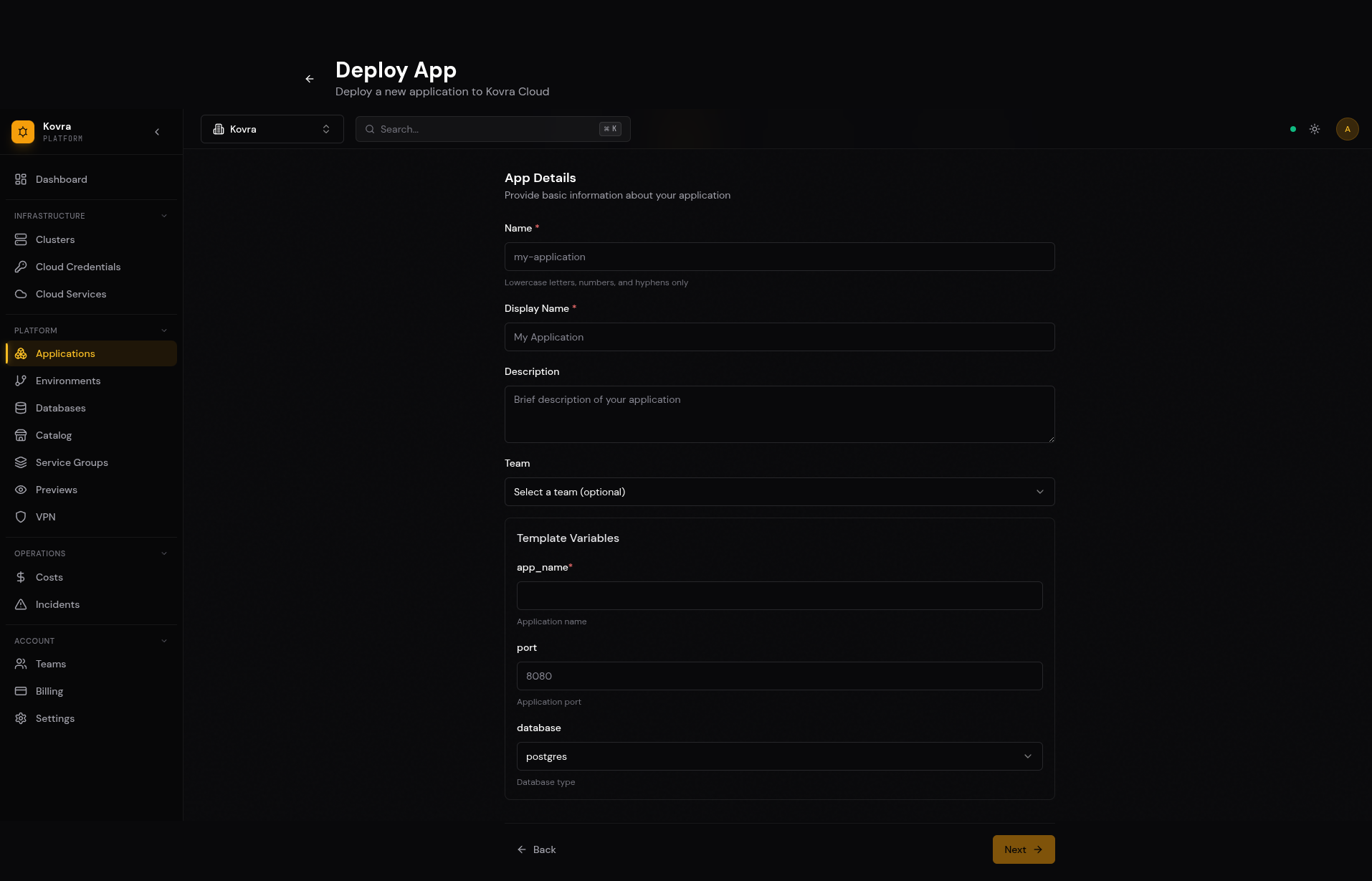
Task: Focus the port input field
Action: point(779,676)
